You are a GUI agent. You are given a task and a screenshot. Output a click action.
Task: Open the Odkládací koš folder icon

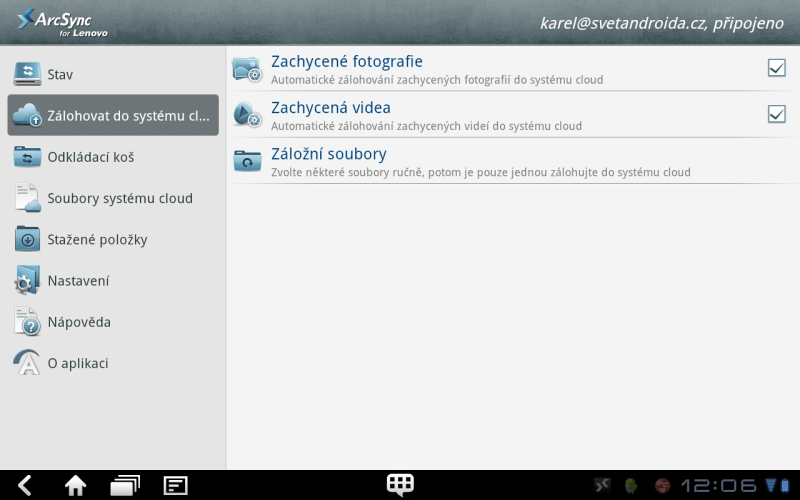(28, 157)
